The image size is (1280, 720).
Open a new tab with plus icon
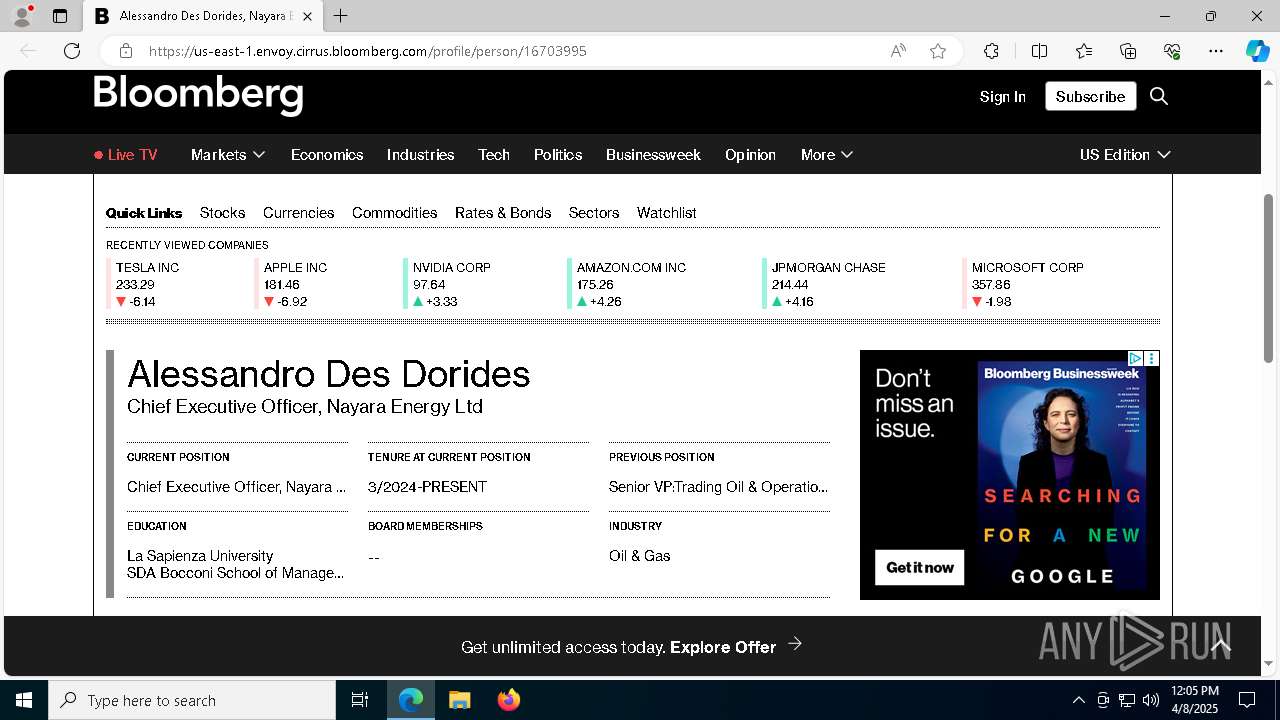(341, 16)
